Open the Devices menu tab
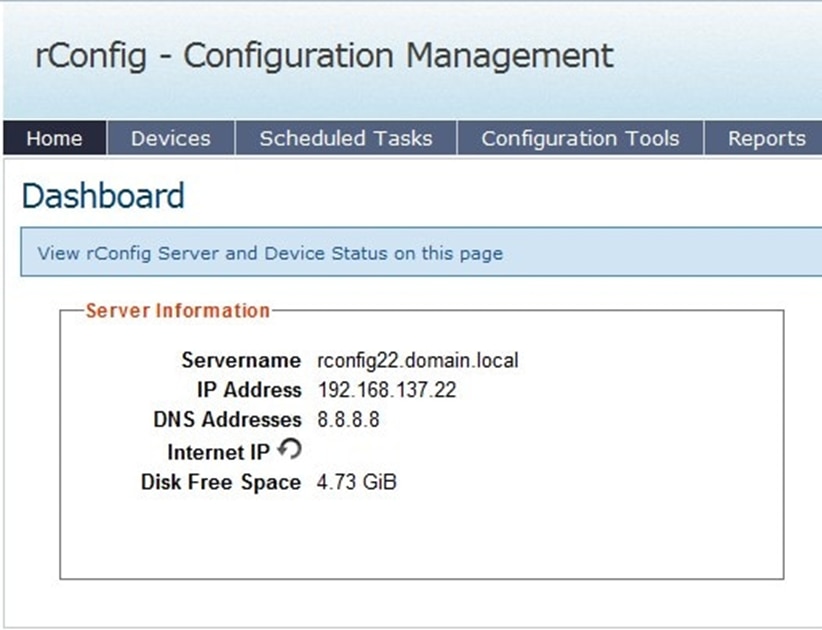 [x=171, y=138]
